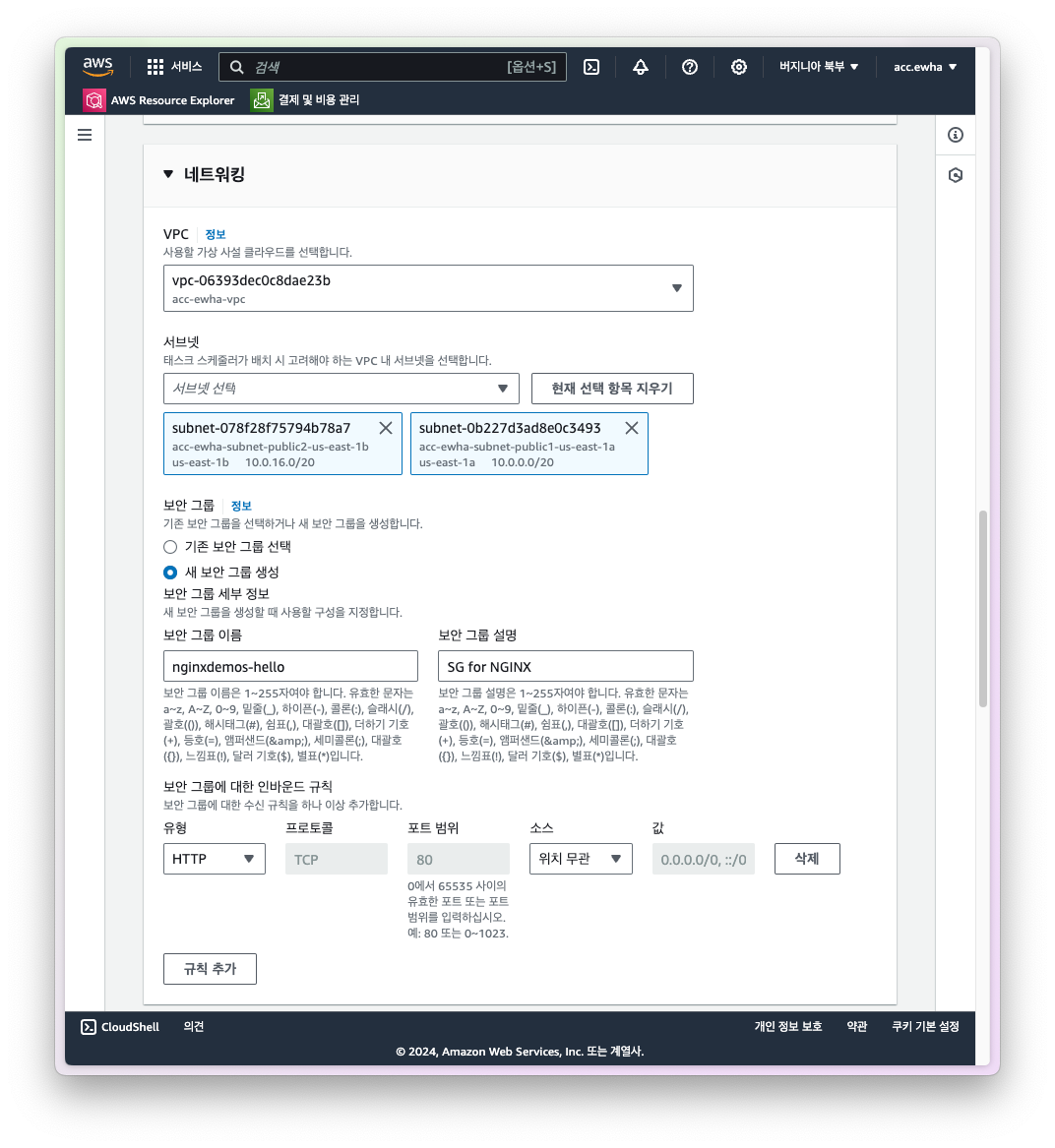Open the help question mark icon
This screenshot has height=1148, width=1055.
click(x=690, y=67)
